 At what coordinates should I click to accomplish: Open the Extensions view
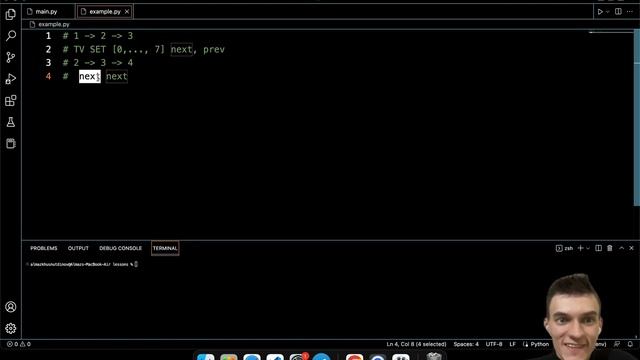coord(11,100)
